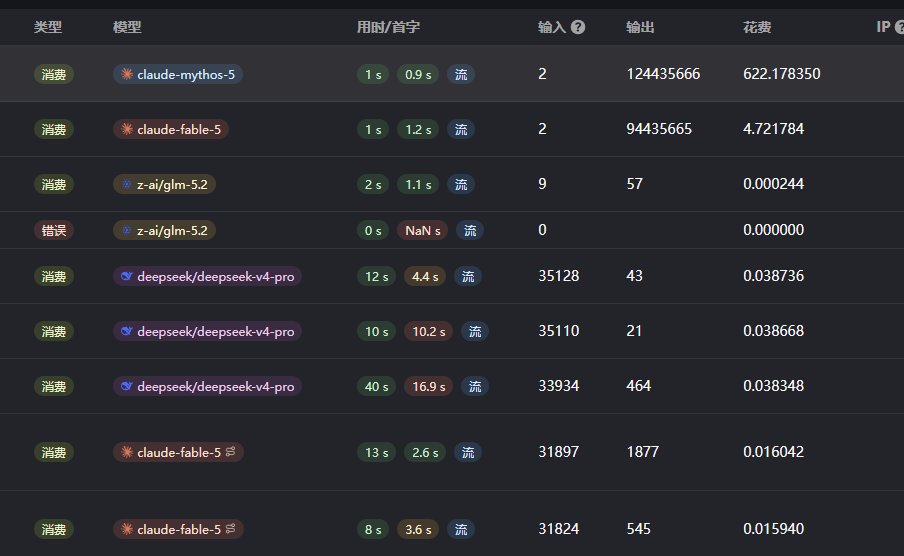Click the 2 s duration tag
The height and width of the screenshot is (556, 904).
pos(373,185)
